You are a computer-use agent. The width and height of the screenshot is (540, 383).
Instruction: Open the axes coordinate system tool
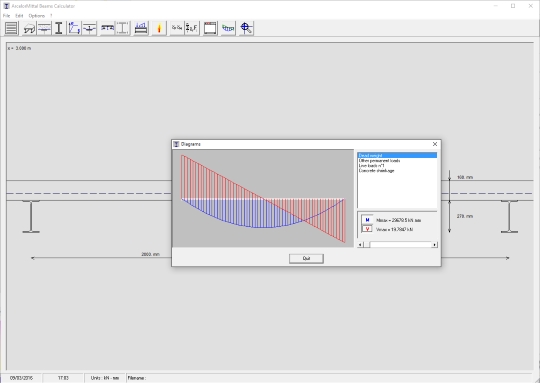coord(74,28)
